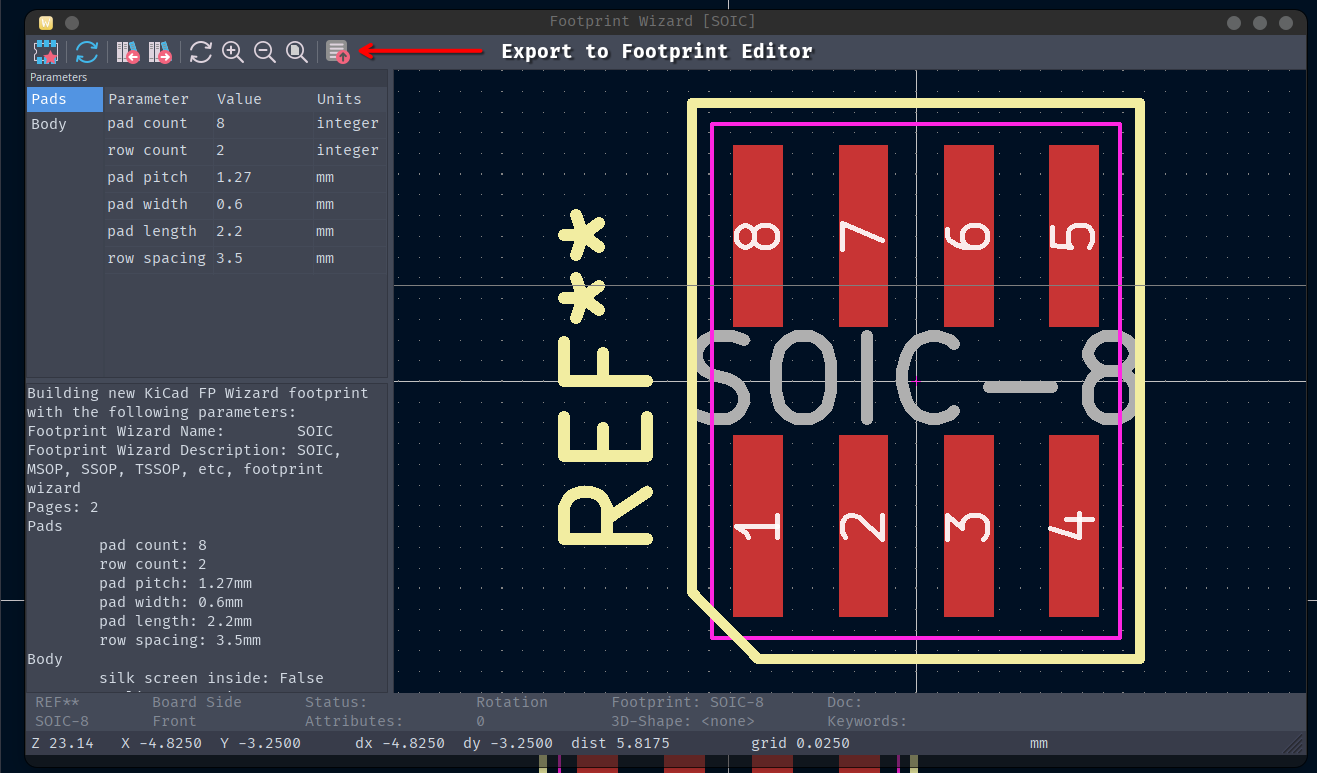Click 'dy -3.2500' in status bar
Viewport: 1317px width, 773px height.
tap(508, 743)
